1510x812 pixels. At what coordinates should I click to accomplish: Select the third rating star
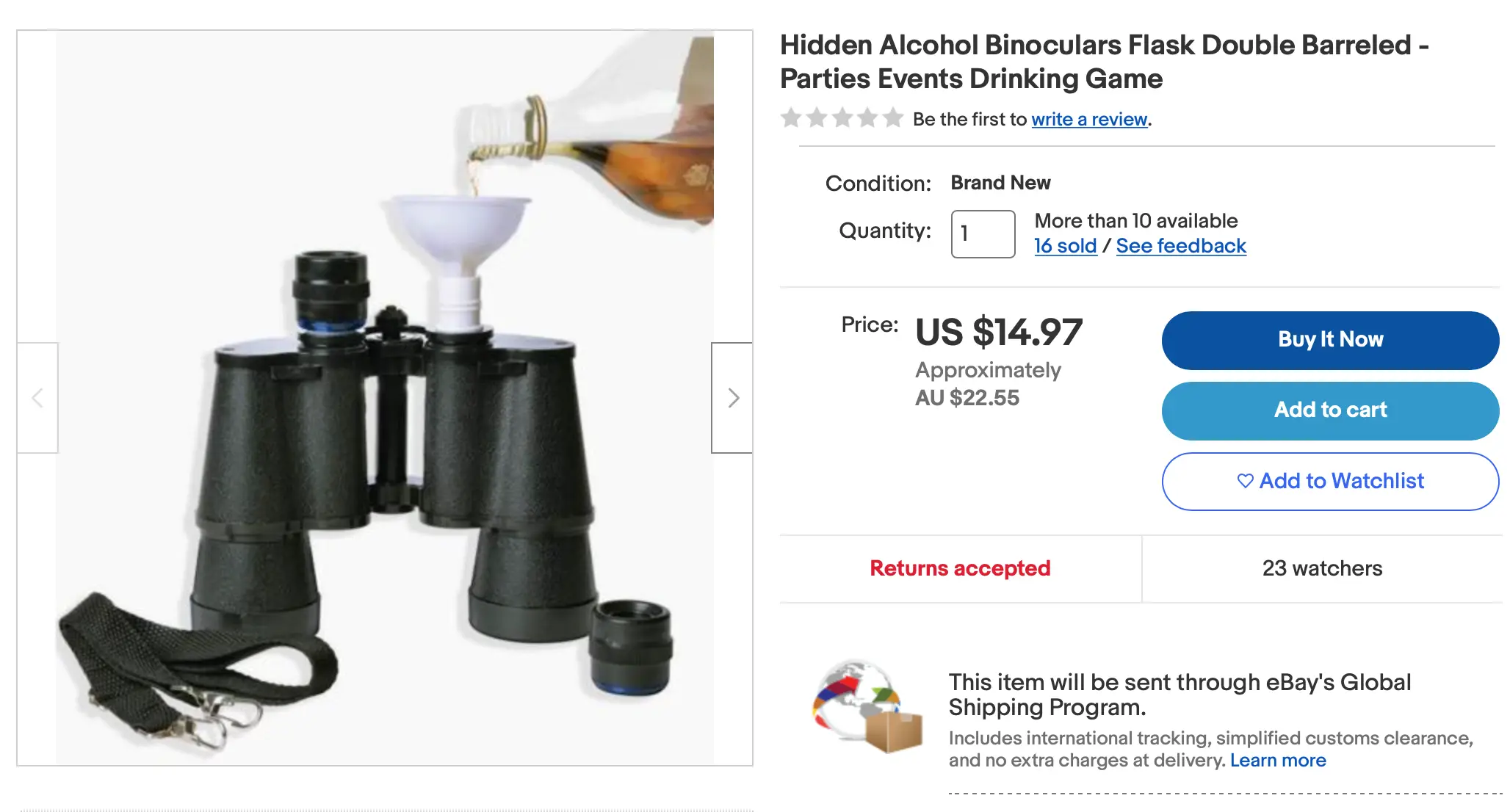click(842, 118)
